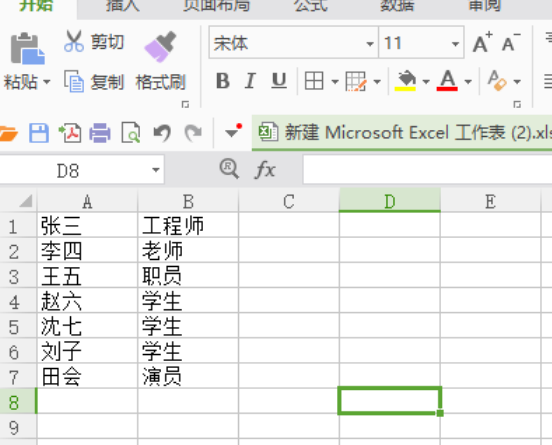Select cell containing 张三
The height and width of the screenshot is (445, 552).
click(87, 225)
